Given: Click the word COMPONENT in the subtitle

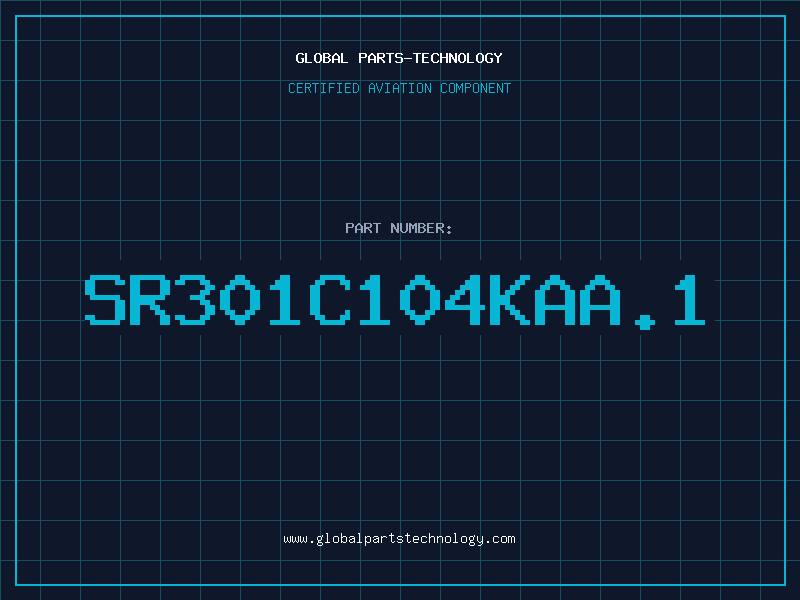Looking at the screenshot, I should [475, 88].
